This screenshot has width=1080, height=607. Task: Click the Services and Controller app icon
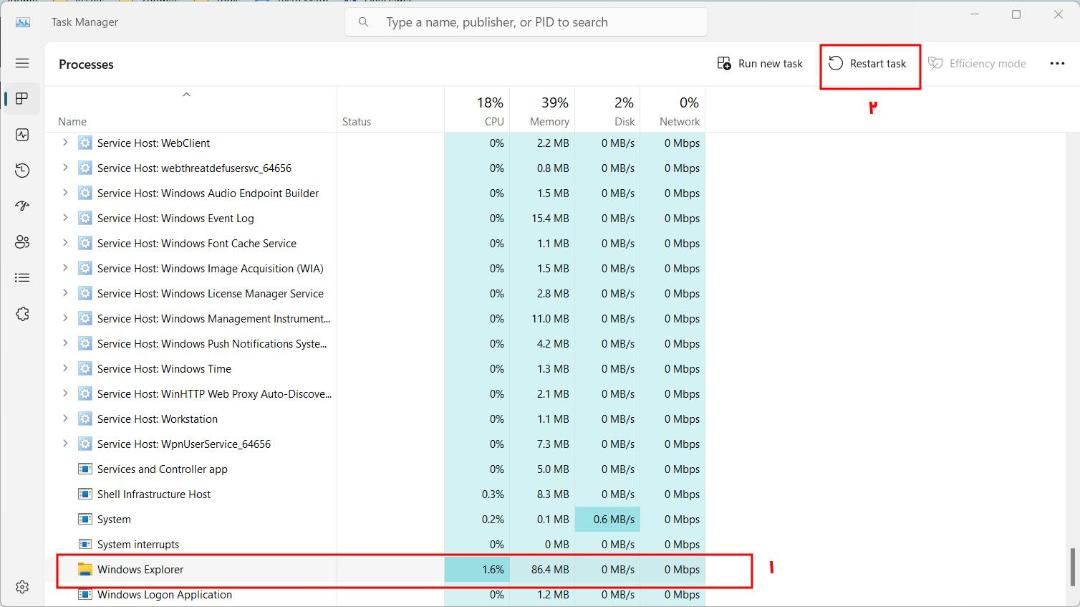[85, 469]
